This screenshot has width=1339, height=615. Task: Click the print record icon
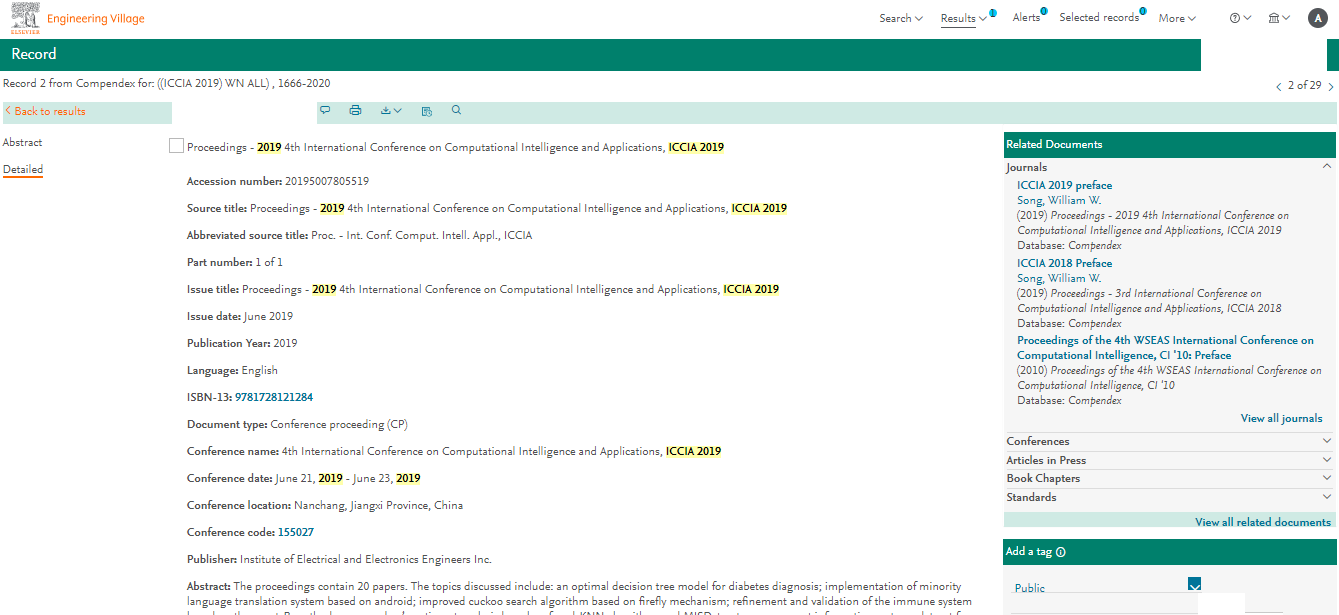355,111
